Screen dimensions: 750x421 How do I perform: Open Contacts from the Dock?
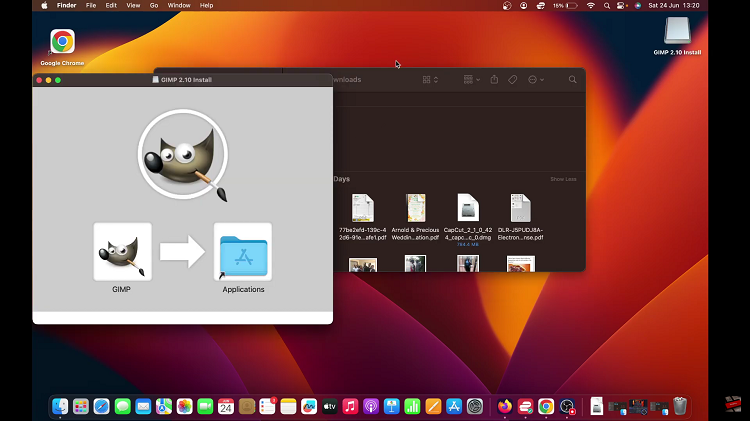(x=247, y=407)
